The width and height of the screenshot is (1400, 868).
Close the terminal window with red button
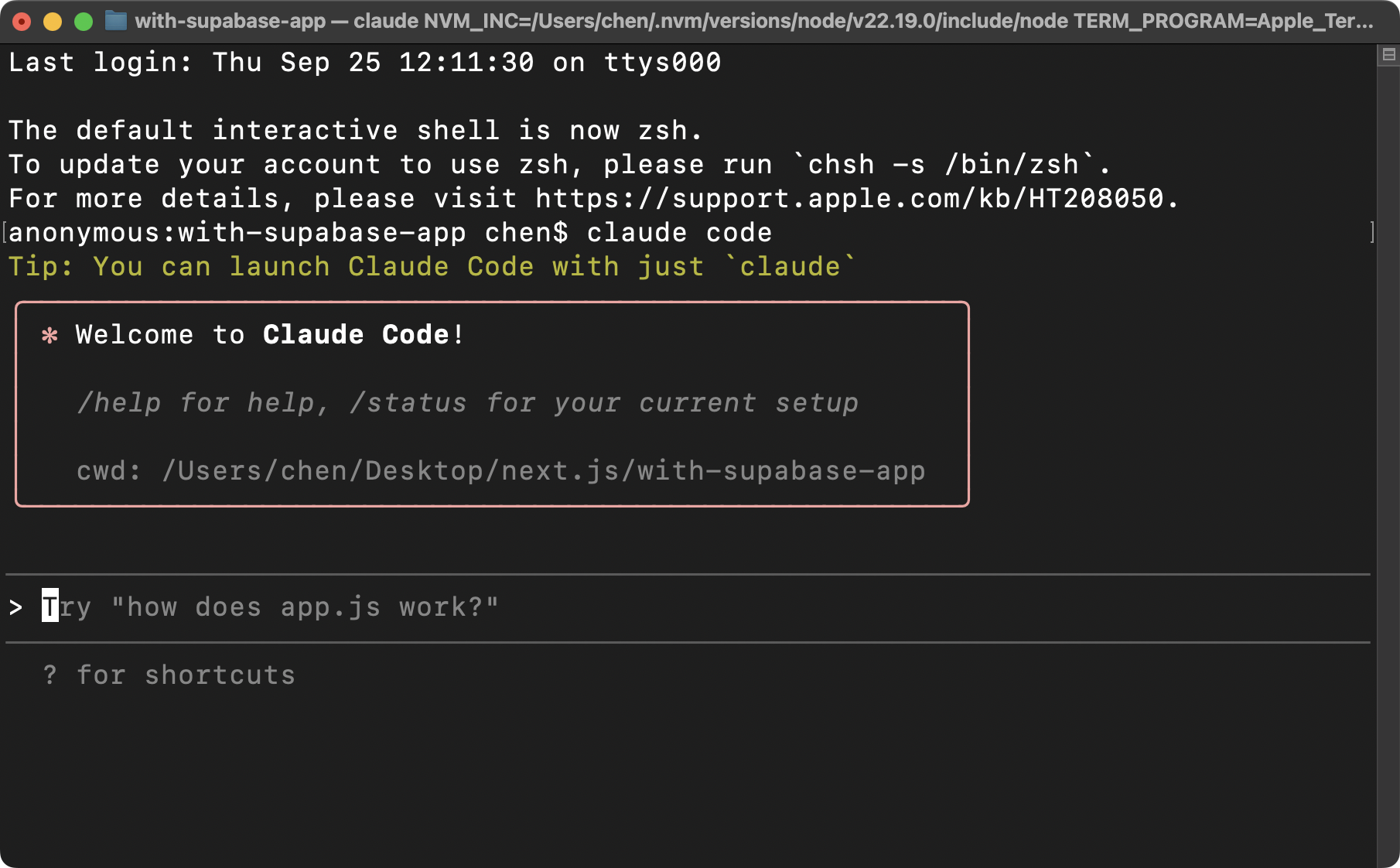point(22,22)
